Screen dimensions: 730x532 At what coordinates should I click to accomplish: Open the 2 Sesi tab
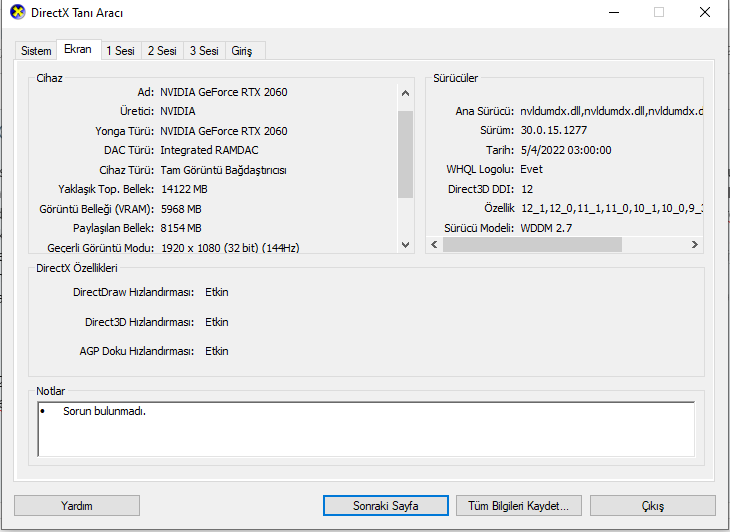coord(162,51)
